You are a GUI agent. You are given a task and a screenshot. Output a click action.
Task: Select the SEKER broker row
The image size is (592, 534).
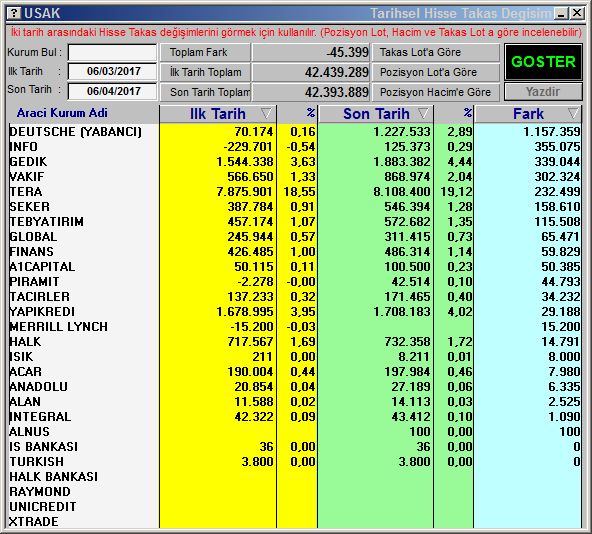coord(294,207)
